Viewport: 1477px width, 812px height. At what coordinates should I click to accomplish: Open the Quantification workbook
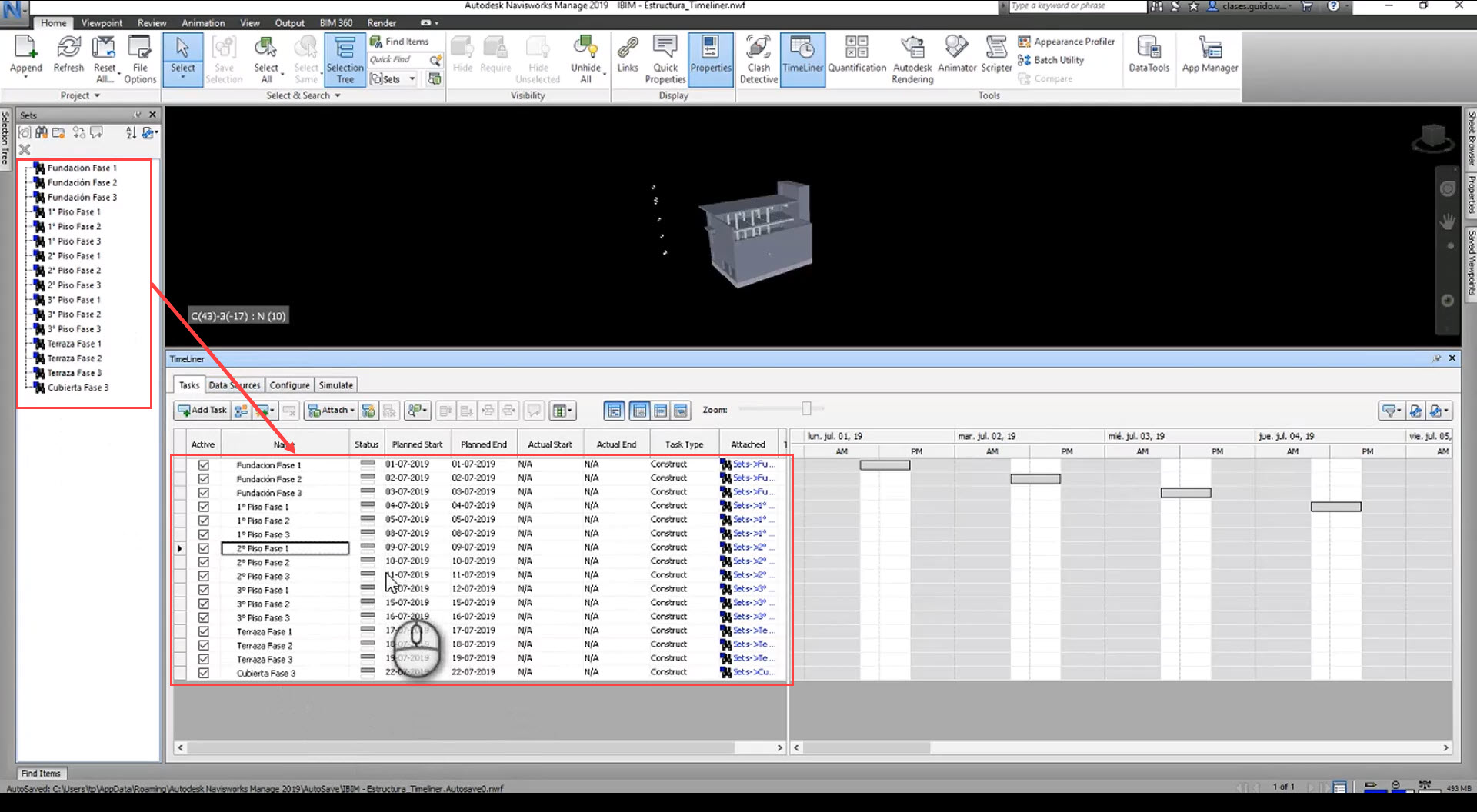(856, 59)
